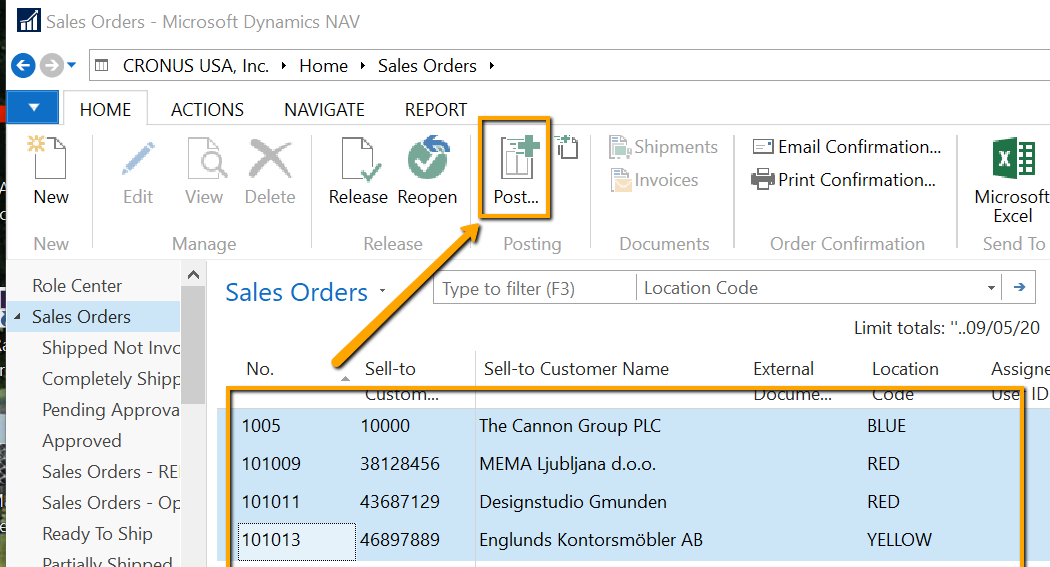1050x567 pixels.
Task: Click customer Designstudio Gmunden
Action: [573, 502]
